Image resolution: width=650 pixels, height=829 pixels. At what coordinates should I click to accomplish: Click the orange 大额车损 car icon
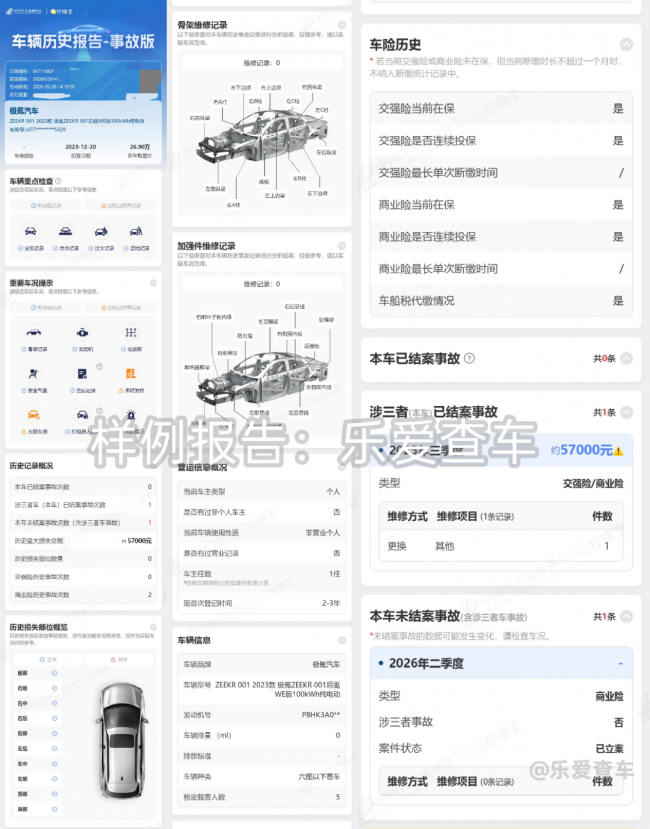point(34,414)
